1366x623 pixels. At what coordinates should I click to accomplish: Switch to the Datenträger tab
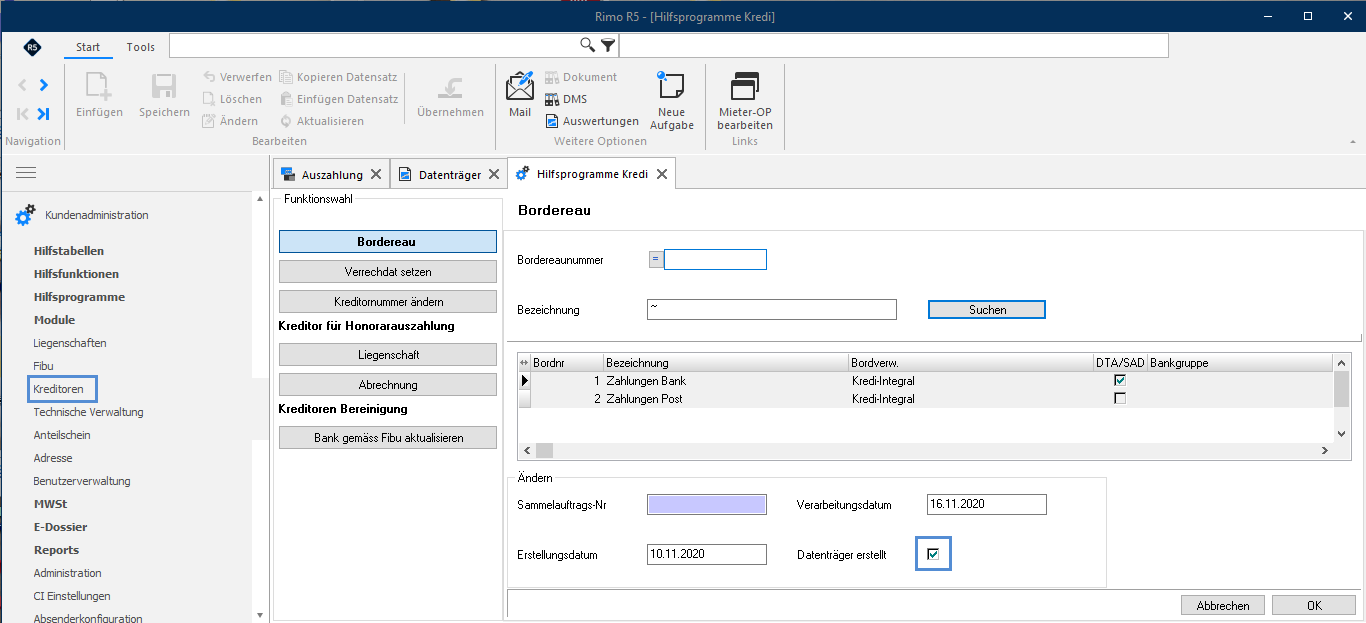(449, 174)
